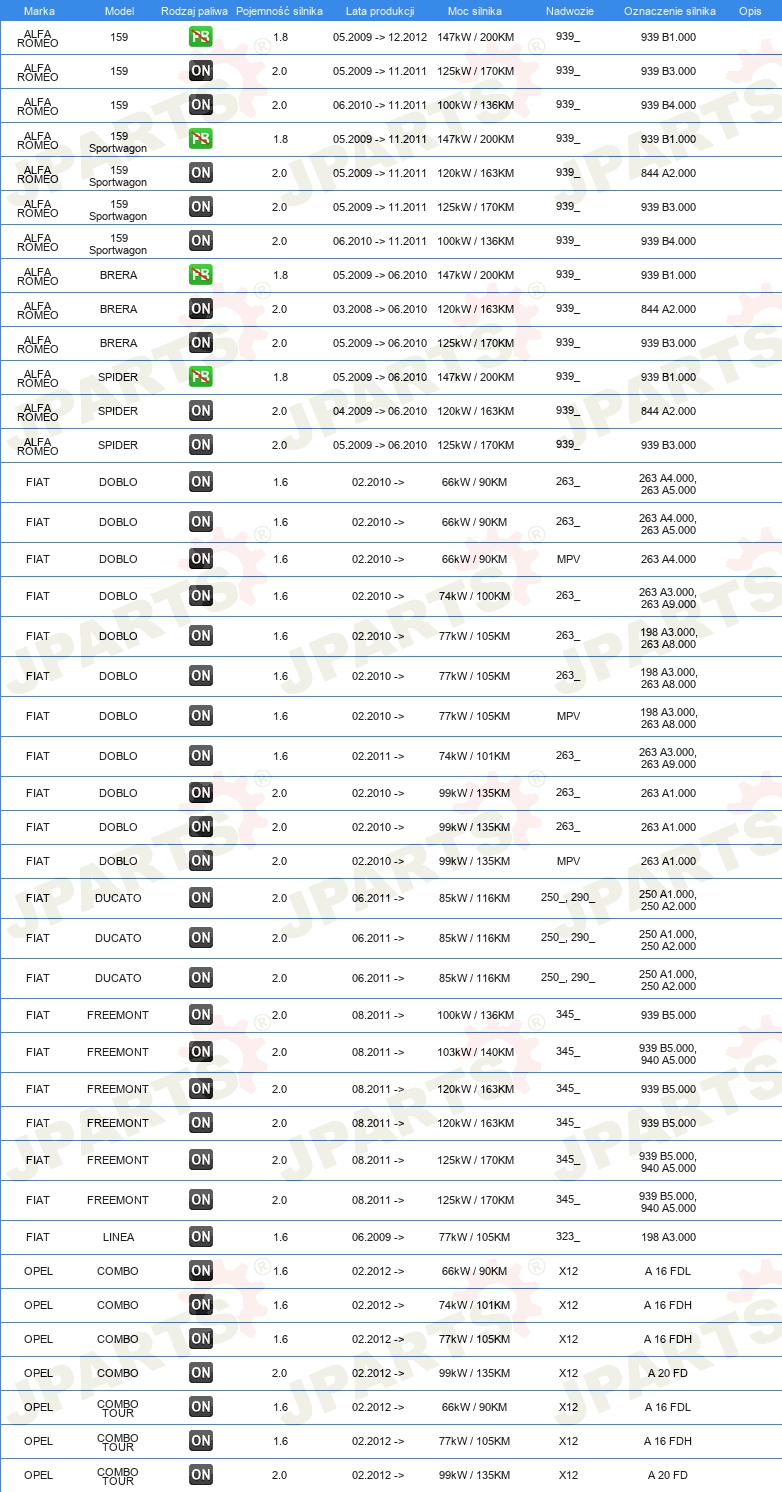Click ON diesel icon in 159 Sportwagon 163KM row
The height and width of the screenshot is (1492, 782).
coord(201,173)
